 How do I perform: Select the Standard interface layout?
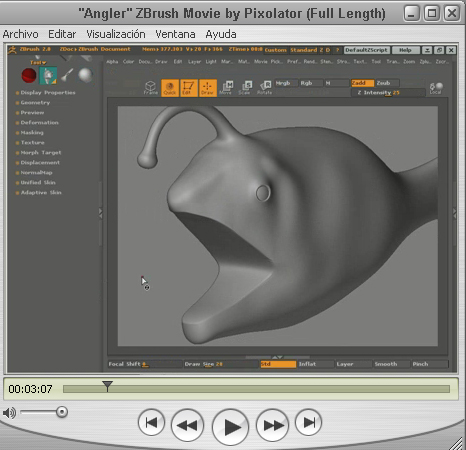tap(303, 50)
